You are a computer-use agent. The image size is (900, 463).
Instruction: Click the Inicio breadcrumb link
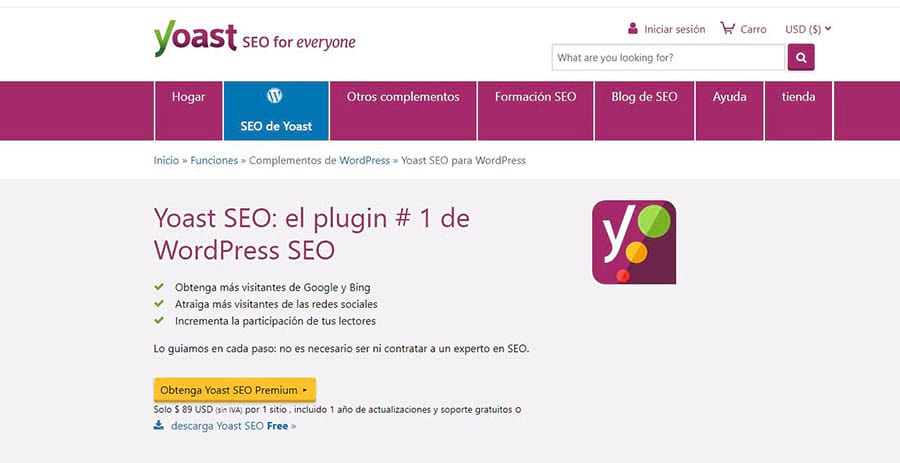tap(166, 160)
